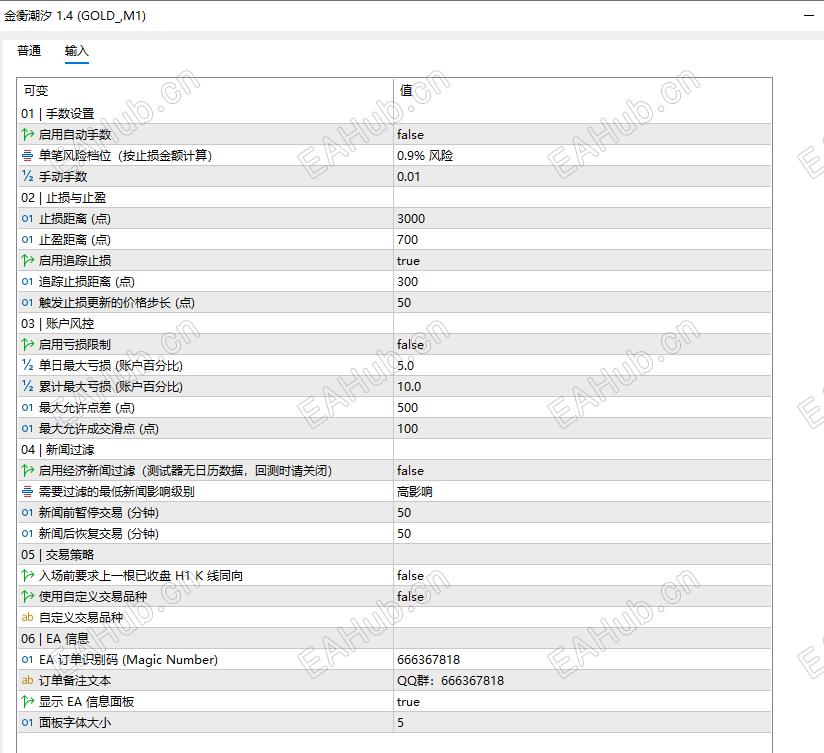Select the 新闻前暂停交易 (分钟) label

[99, 513]
